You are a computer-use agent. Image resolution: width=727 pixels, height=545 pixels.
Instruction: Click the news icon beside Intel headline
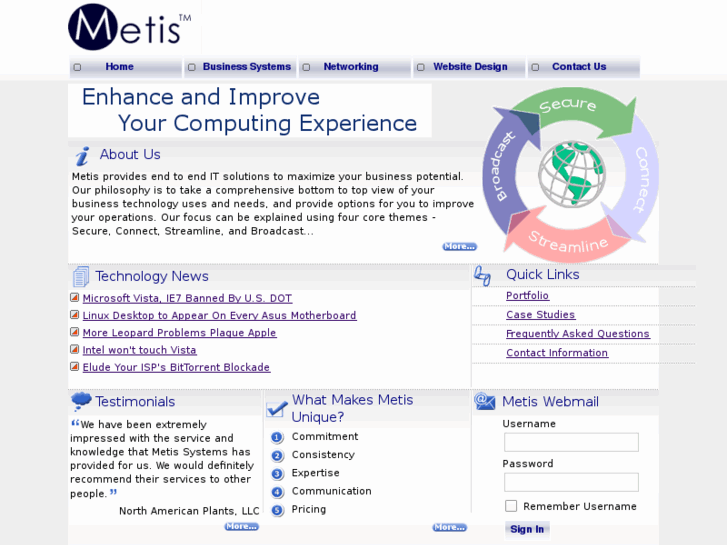74,349
